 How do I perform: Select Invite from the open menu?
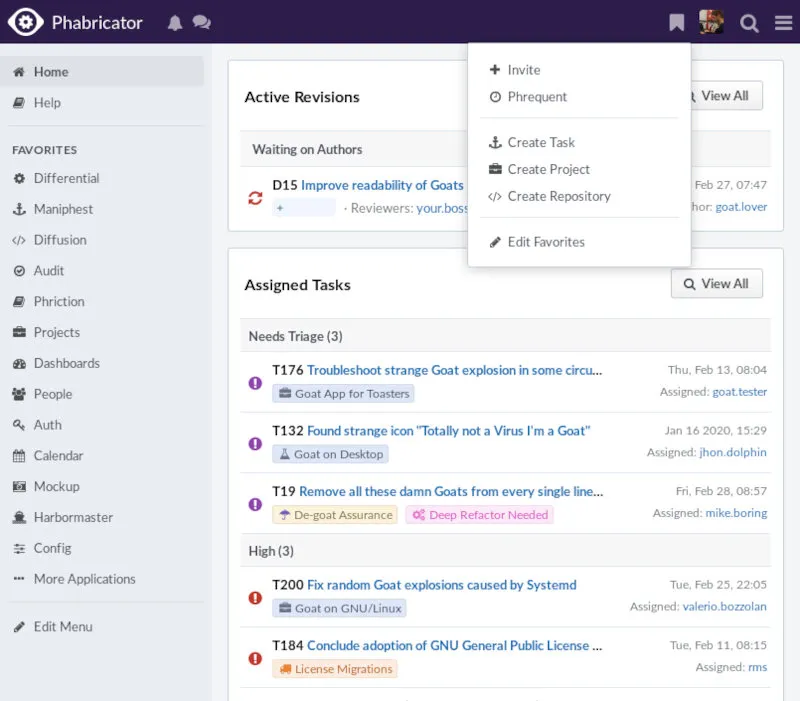coord(522,70)
